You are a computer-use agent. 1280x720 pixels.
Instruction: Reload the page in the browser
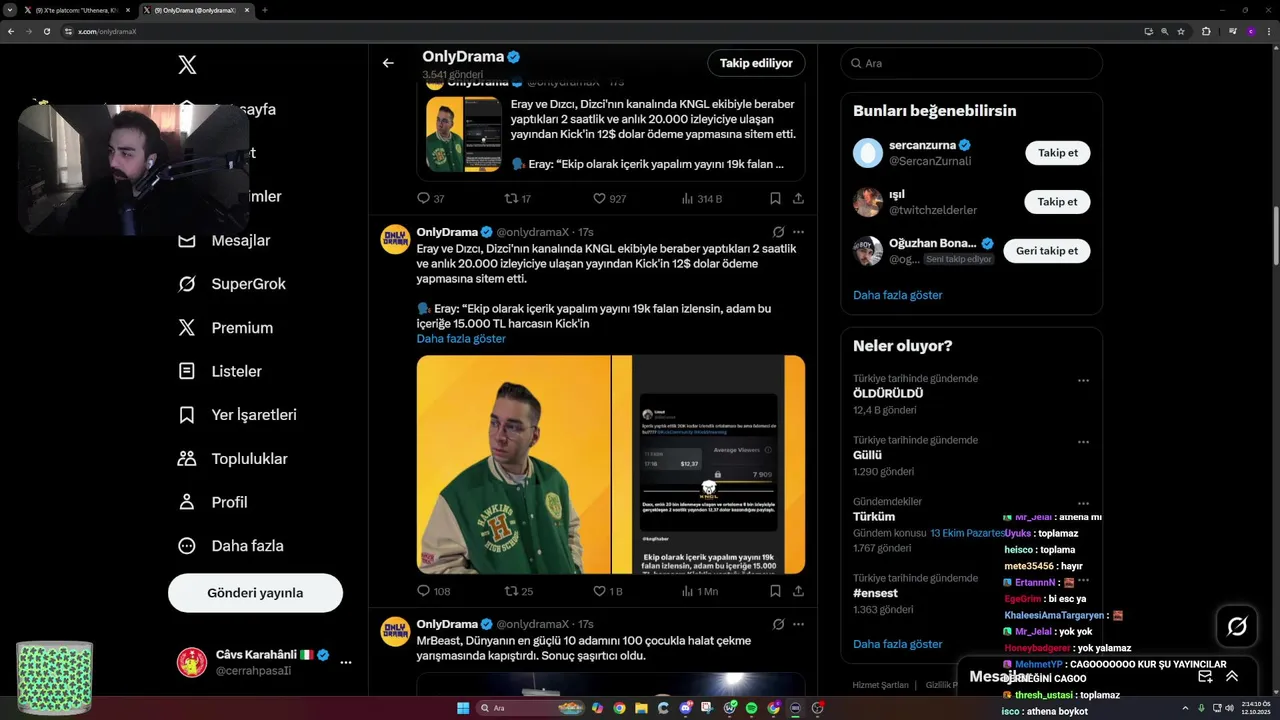pyautogui.click(x=46, y=31)
